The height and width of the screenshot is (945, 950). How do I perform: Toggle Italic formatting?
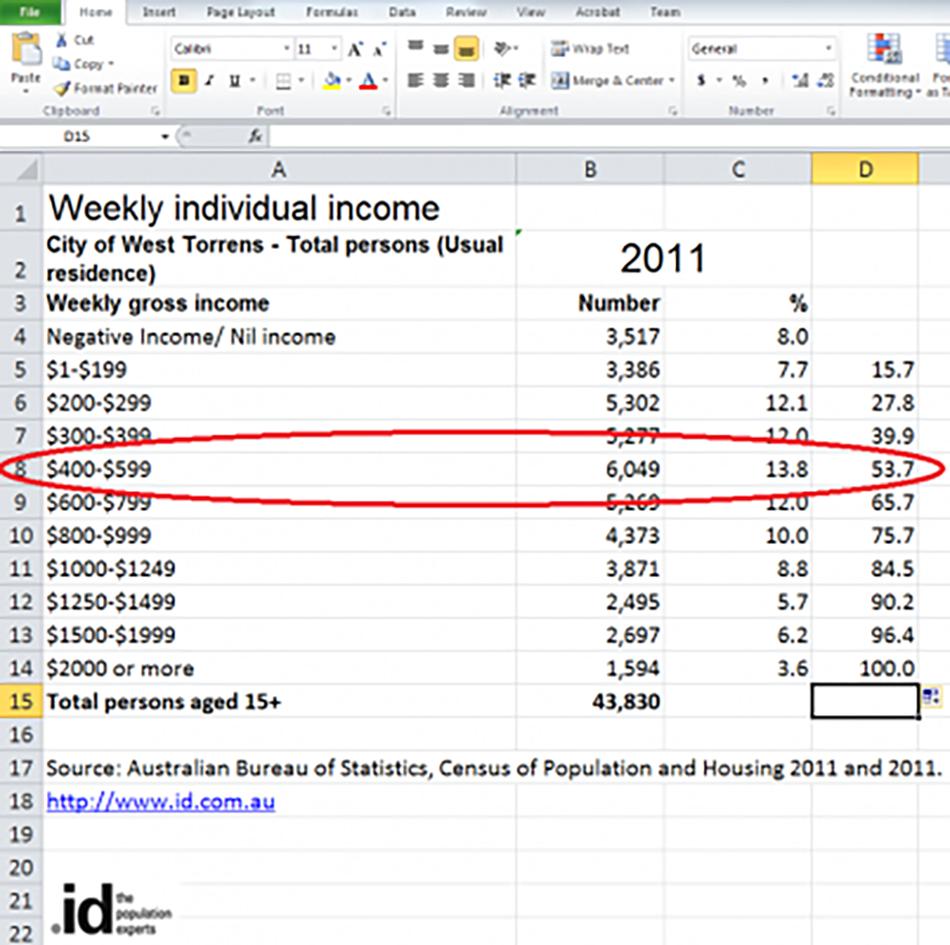[210, 81]
